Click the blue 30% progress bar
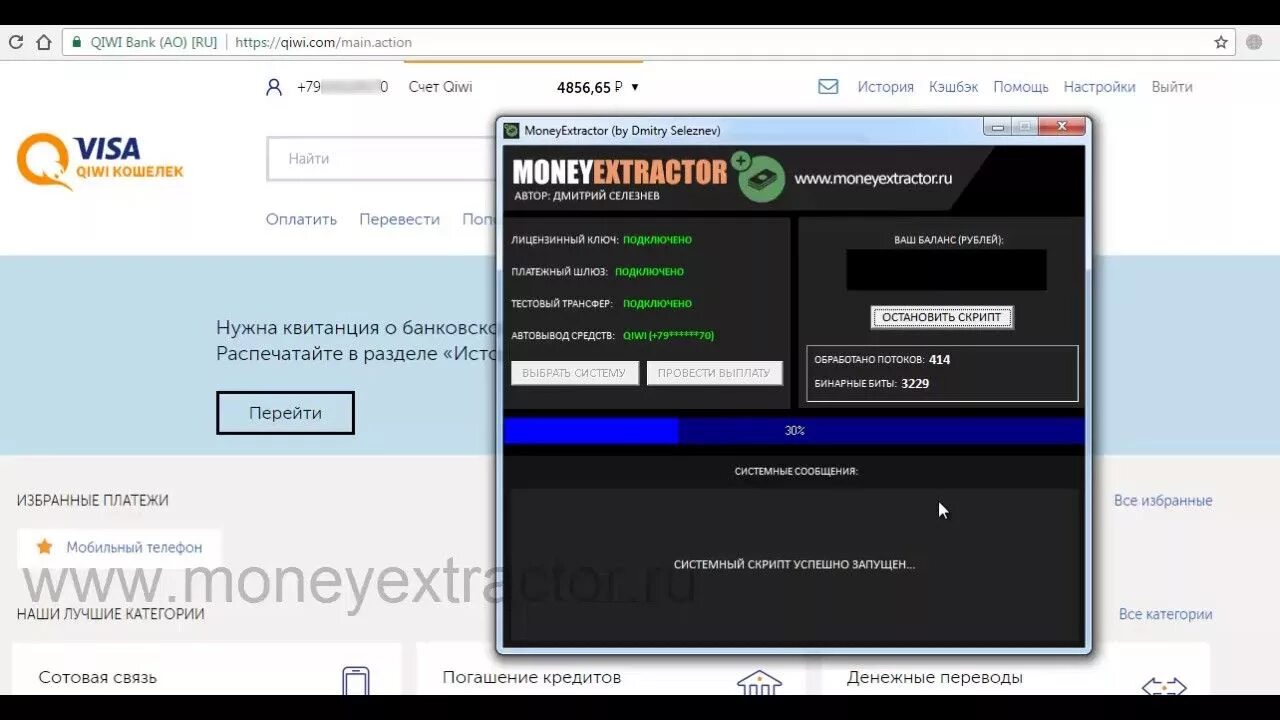The image size is (1280, 720). click(x=794, y=430)
